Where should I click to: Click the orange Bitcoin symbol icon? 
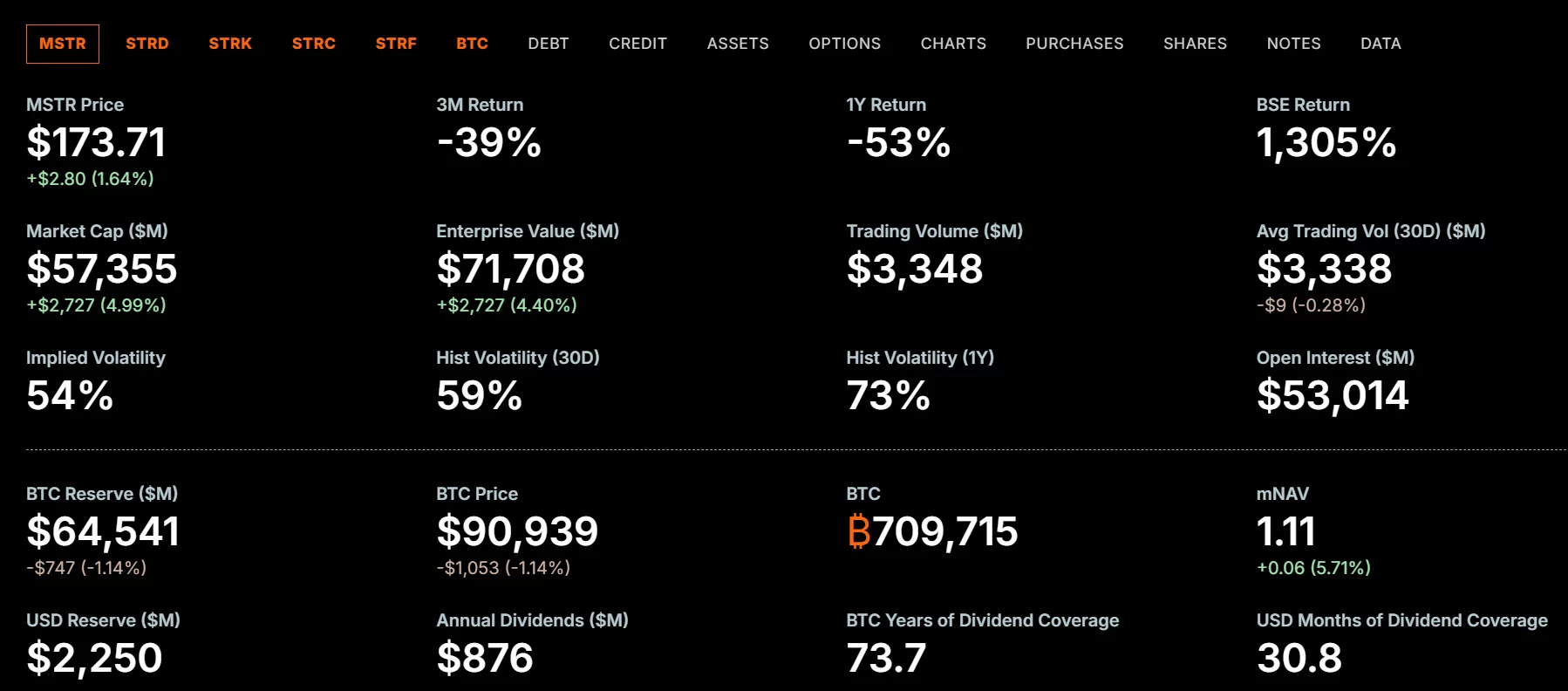tap(859, 531)
